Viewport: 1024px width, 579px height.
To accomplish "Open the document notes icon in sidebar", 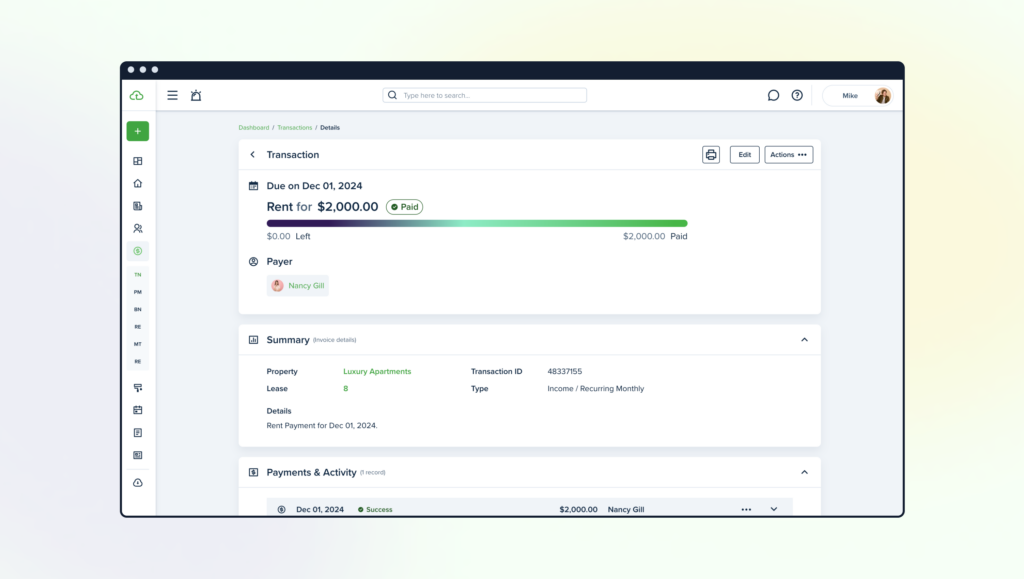I will (138, 433).
